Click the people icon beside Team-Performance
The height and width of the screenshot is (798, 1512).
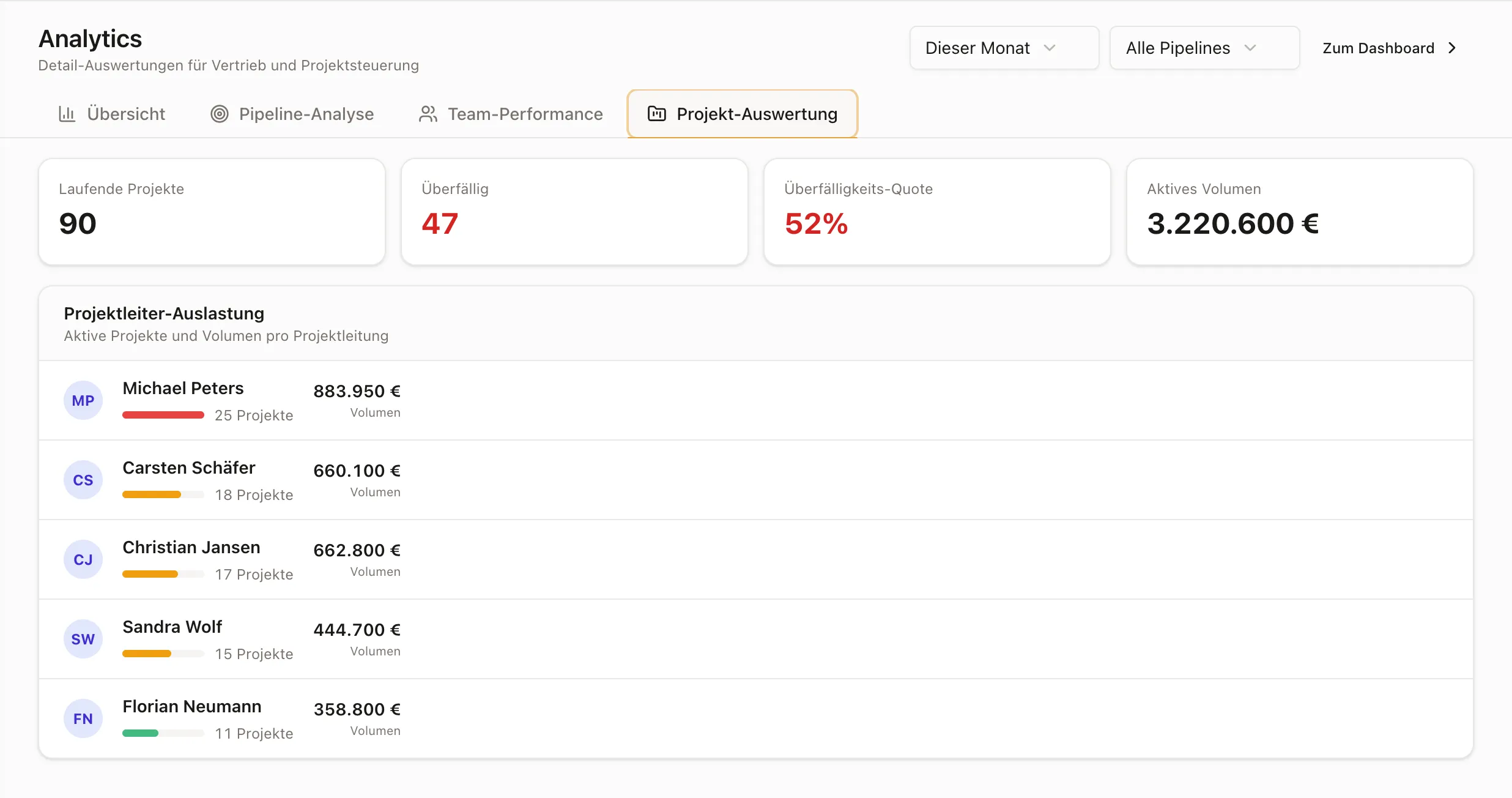428,114
